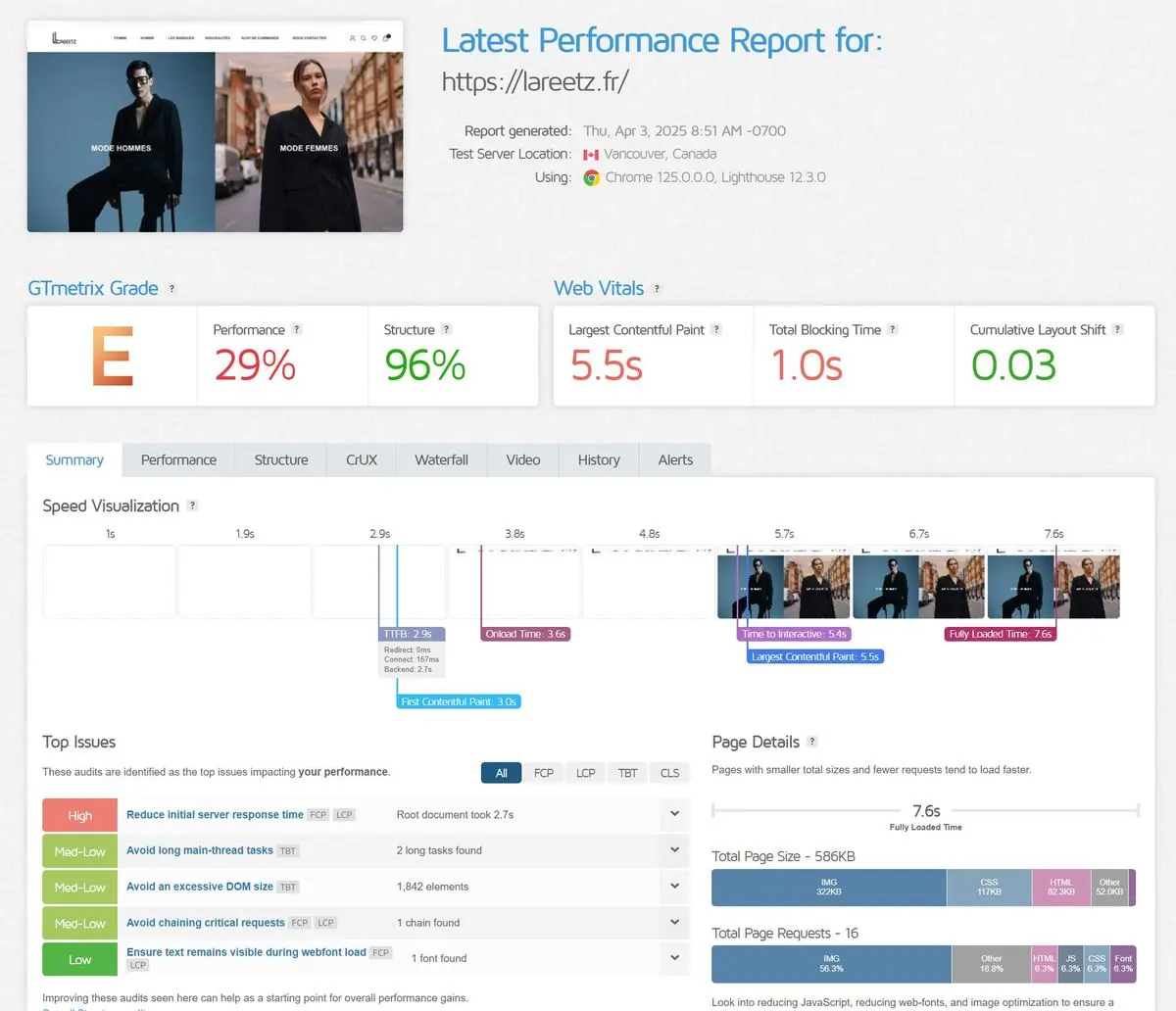
Task: Select the First Contentful Paint 3.0s marker
Action: (459, 701)
